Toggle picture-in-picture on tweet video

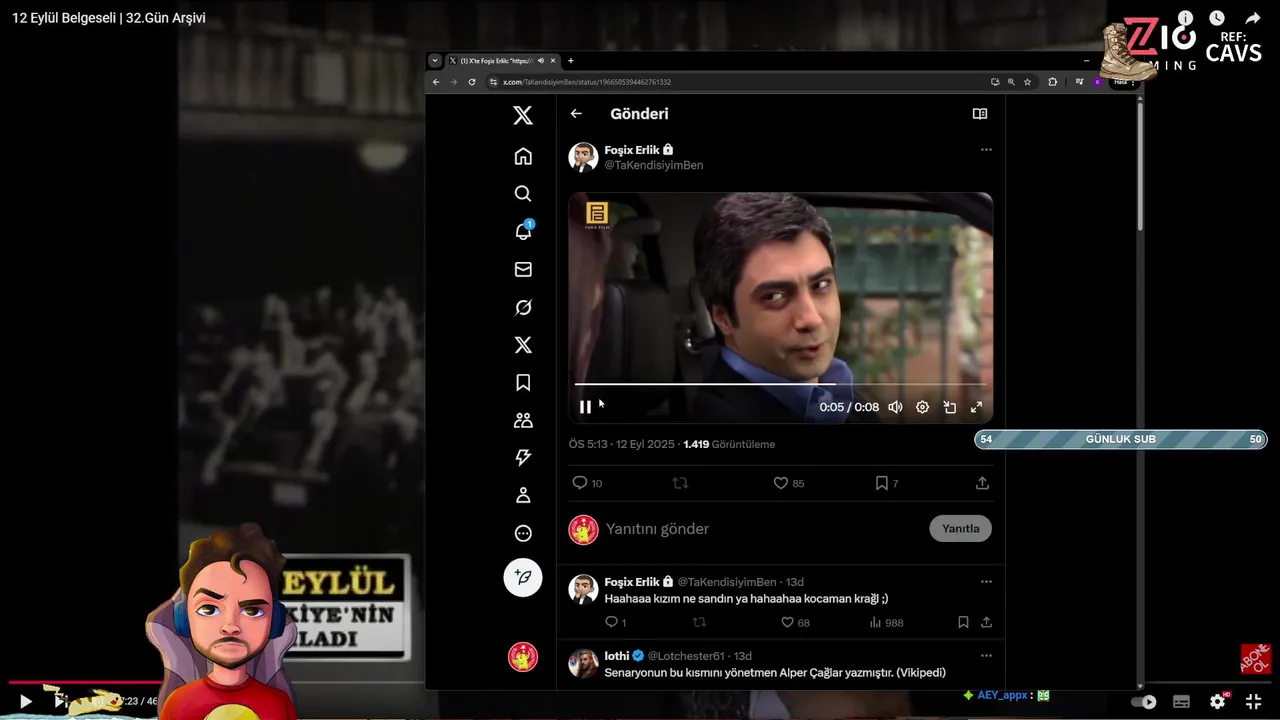click(x=949, y=407)
